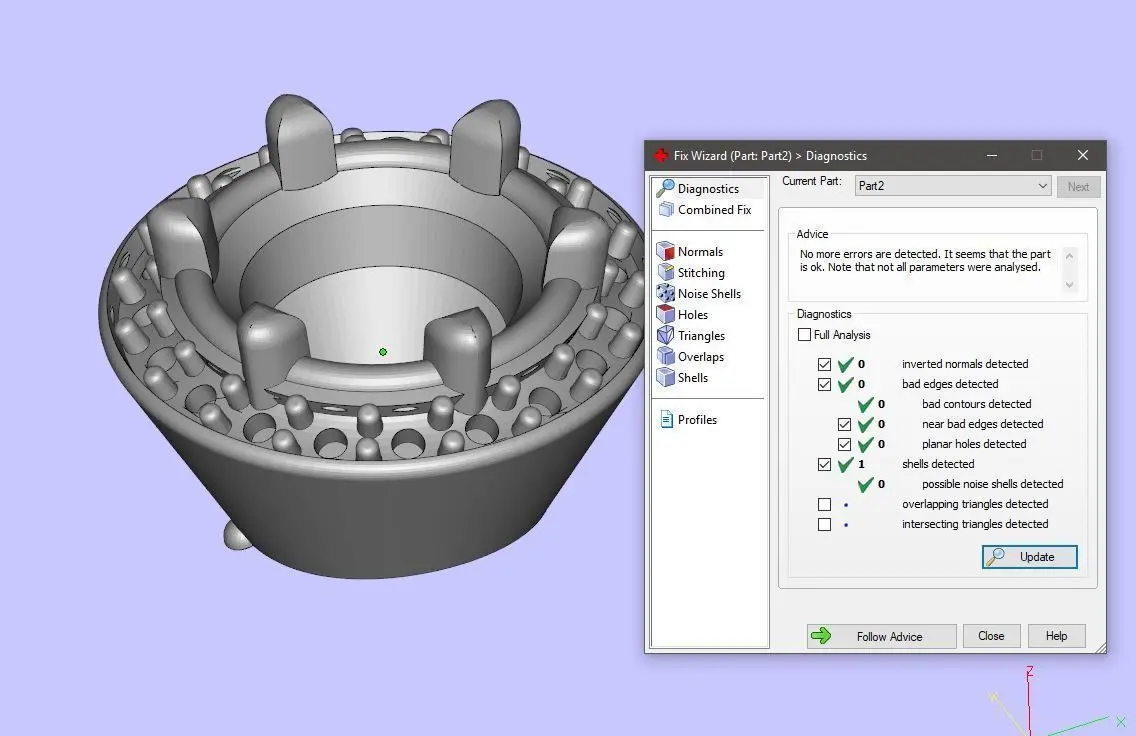Click 'bad contours detected' text
The height and width of the screenshot is (736, 1136).
coord(977,404)
